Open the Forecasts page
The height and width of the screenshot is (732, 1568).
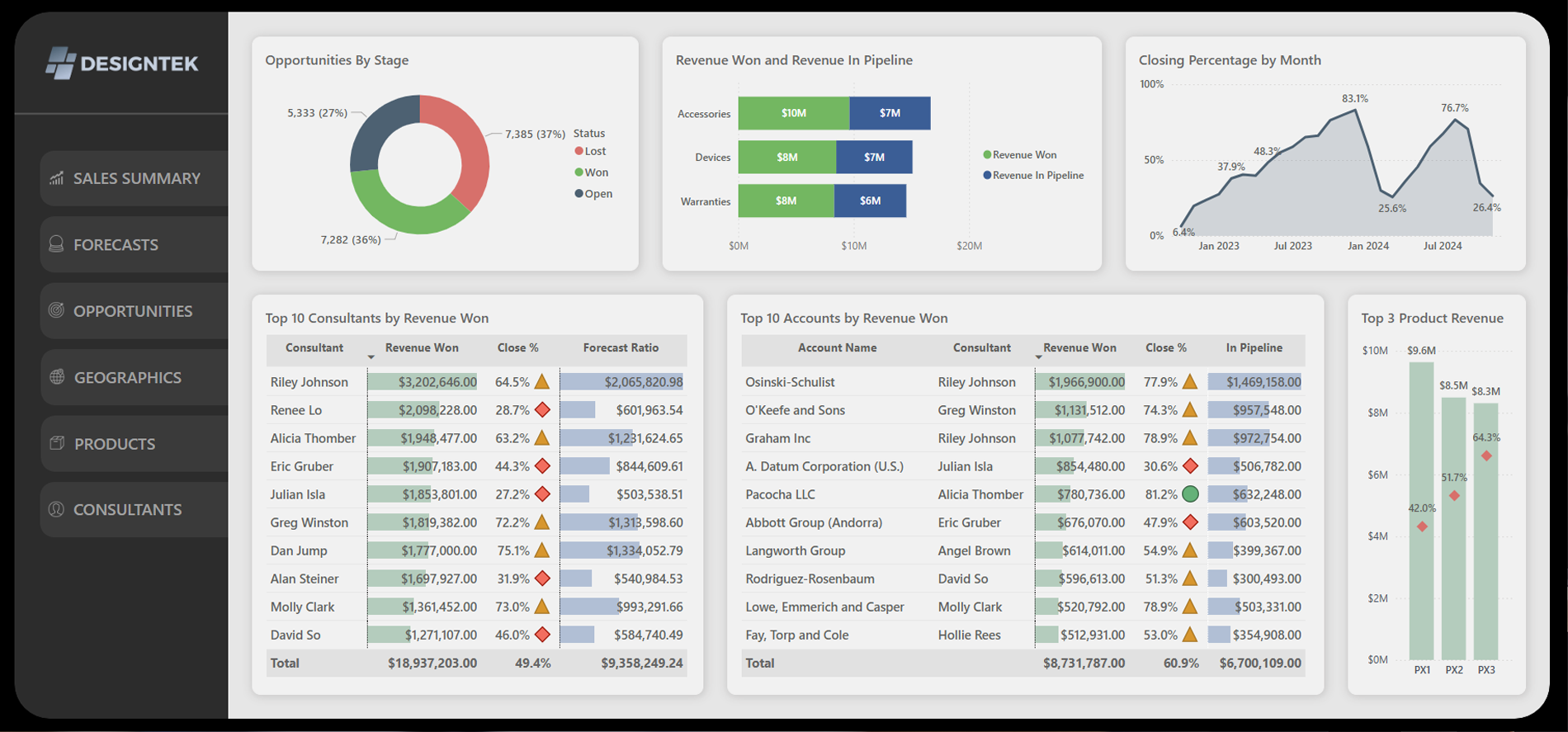[116, 245]
